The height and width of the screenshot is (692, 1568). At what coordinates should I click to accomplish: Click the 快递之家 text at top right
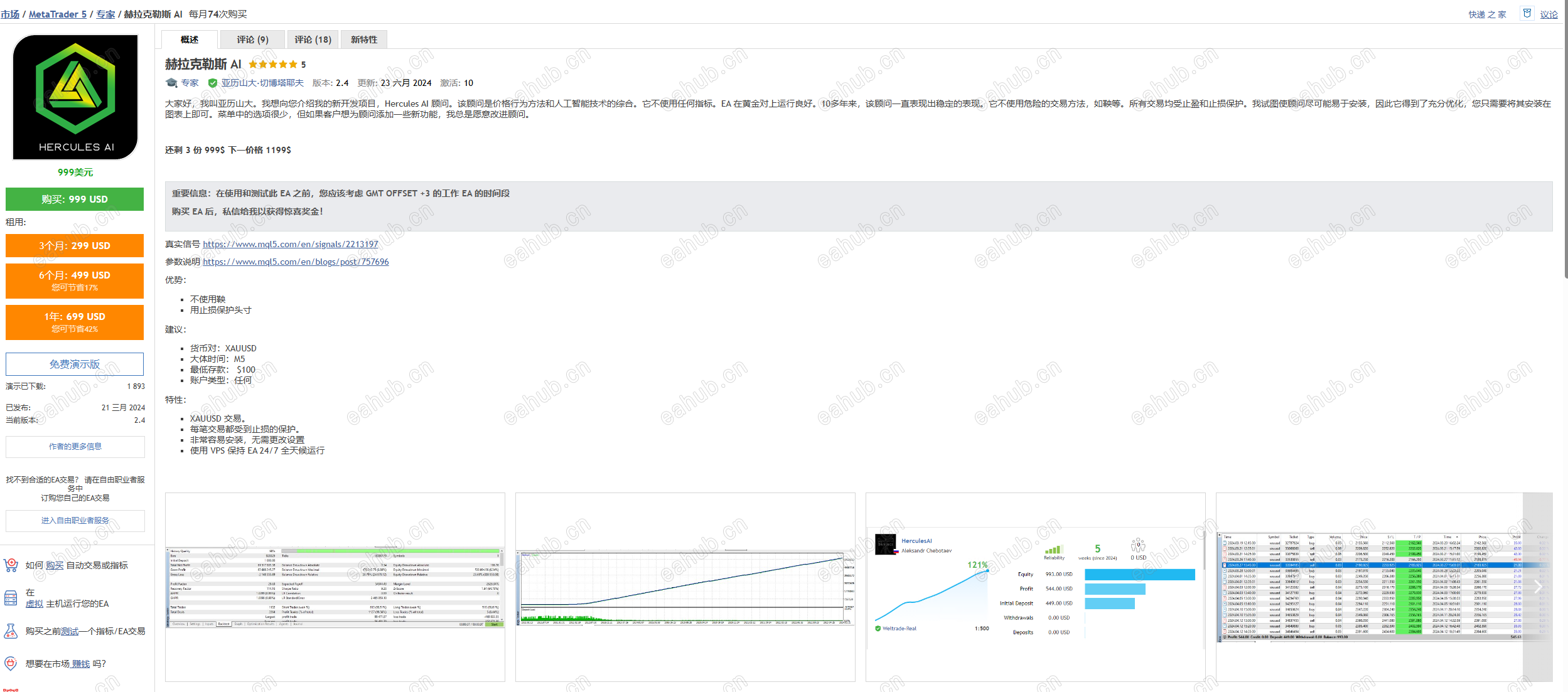1487,14
